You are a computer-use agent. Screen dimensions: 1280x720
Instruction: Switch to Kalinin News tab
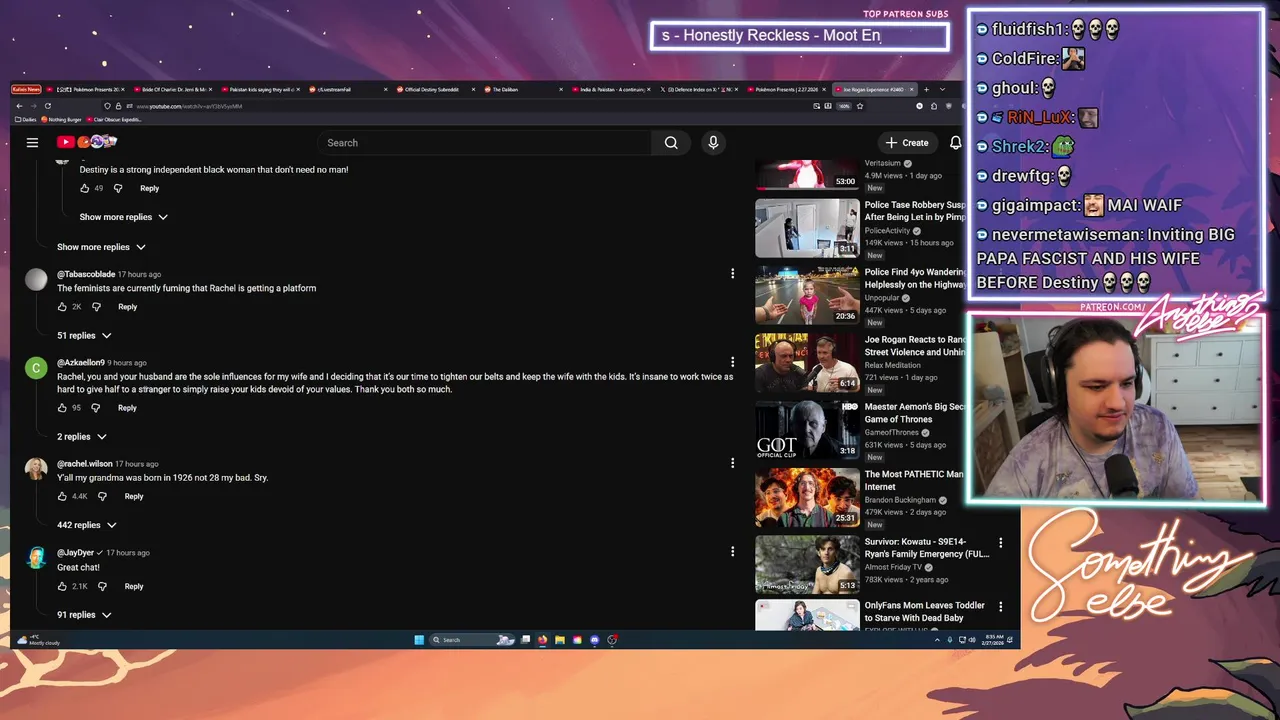[27, 89]
